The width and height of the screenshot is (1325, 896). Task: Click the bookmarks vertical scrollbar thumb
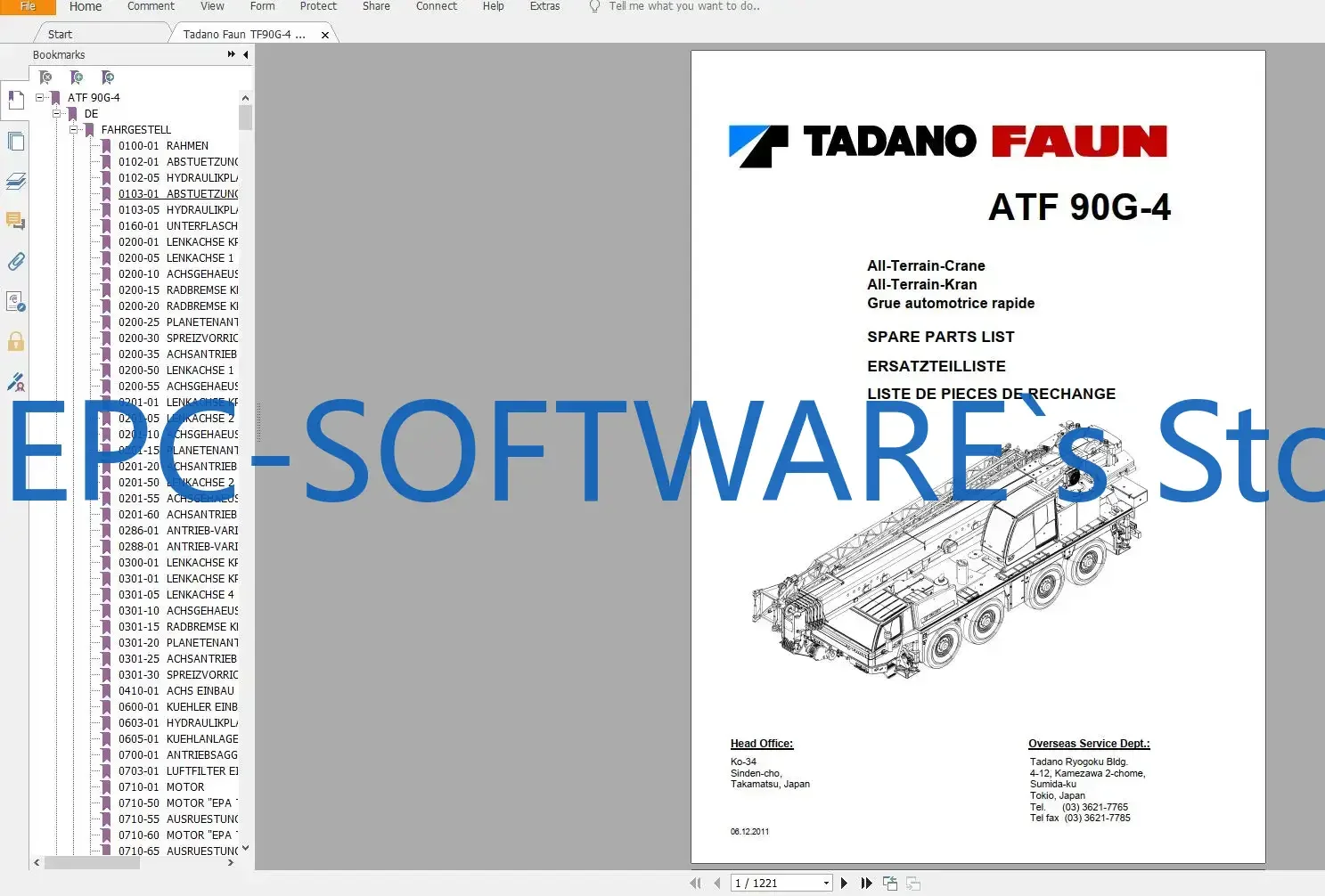(x=245, y=118)
